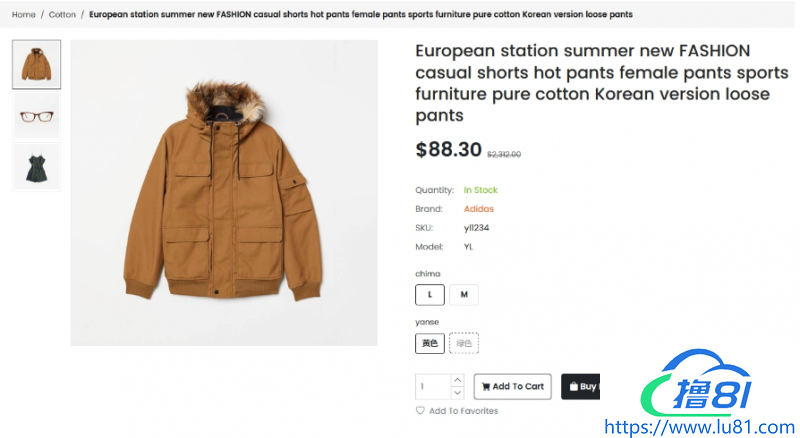The image size is (800, 438).
Task: Open the Adidas brand link
Action: pyautogui.click(x=479, y=209)
